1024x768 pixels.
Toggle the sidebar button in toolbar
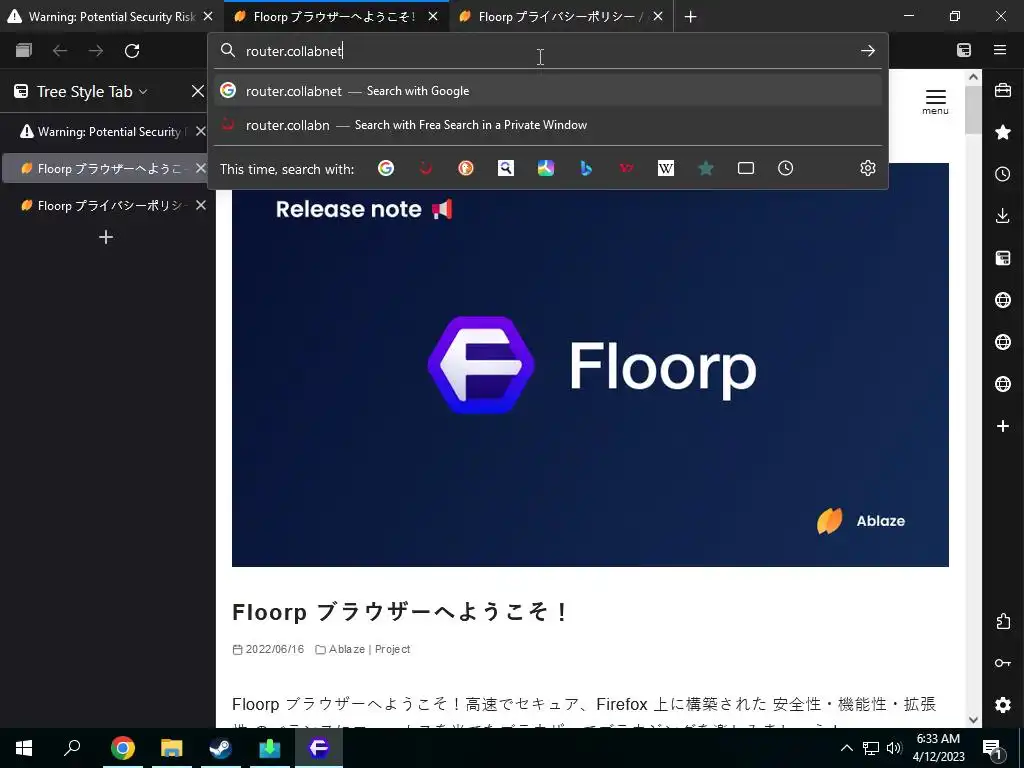[x=964, y=50]
